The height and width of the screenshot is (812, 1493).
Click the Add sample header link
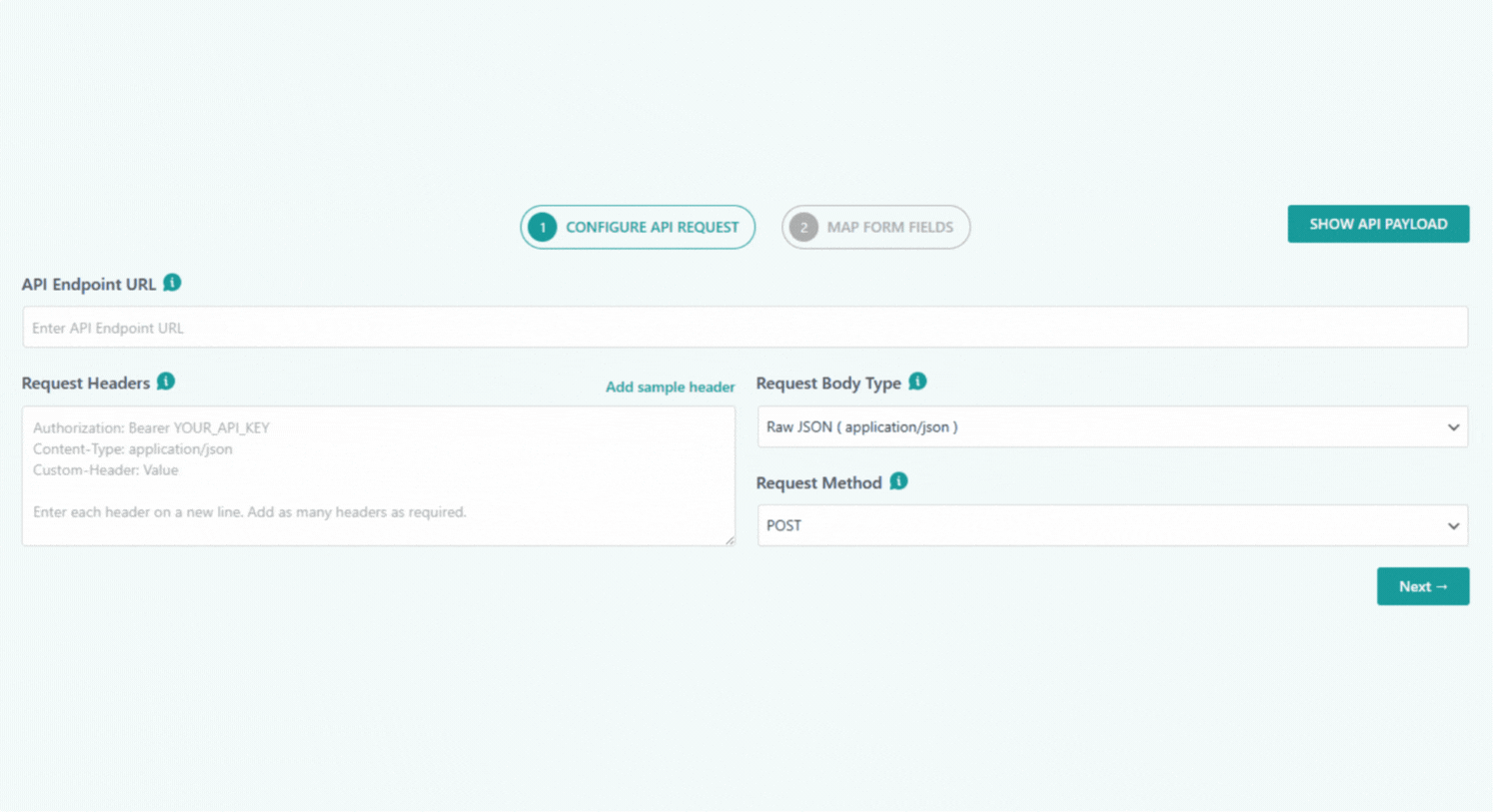pos(670,387)
